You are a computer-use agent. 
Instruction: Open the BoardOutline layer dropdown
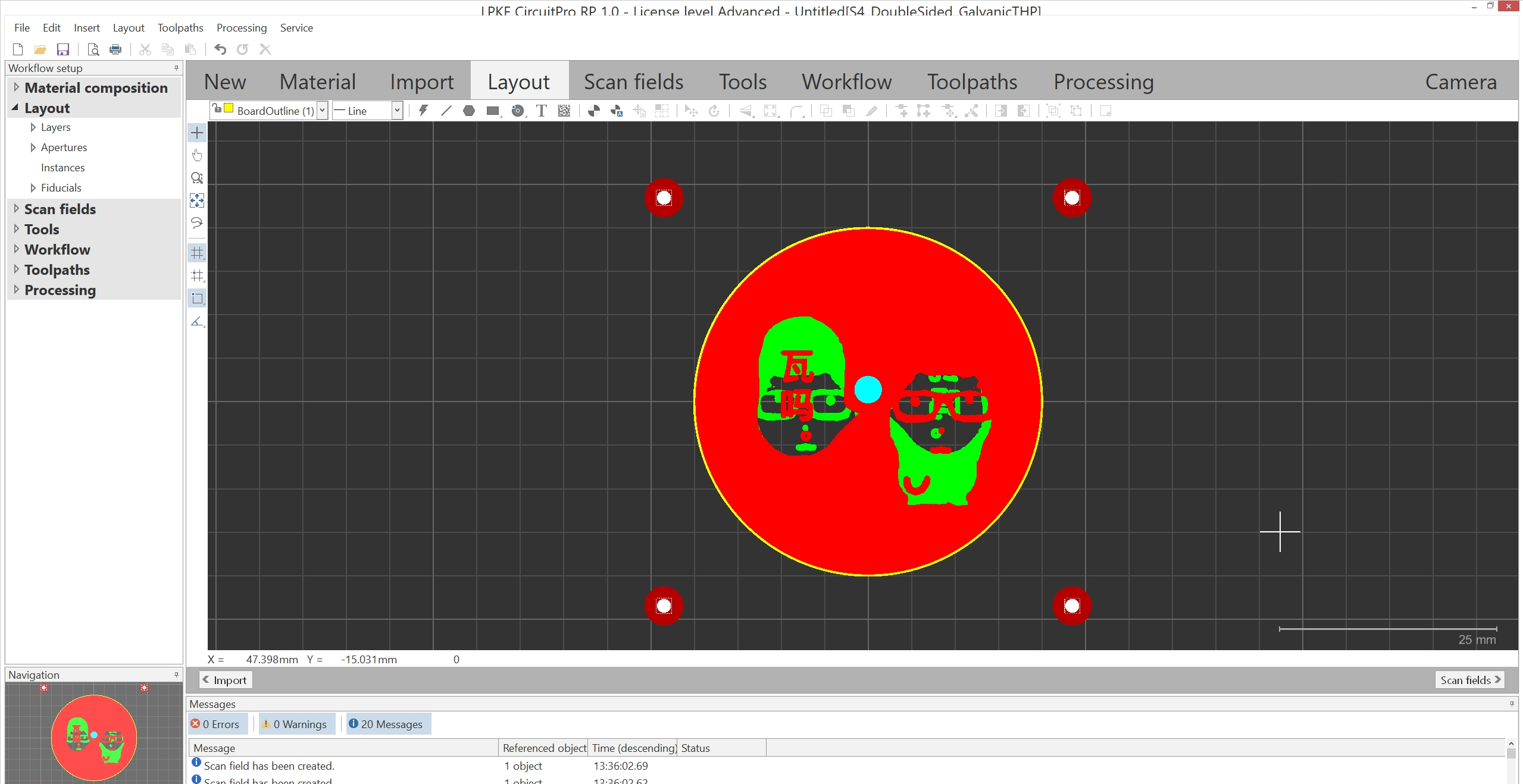pos(322,111)
